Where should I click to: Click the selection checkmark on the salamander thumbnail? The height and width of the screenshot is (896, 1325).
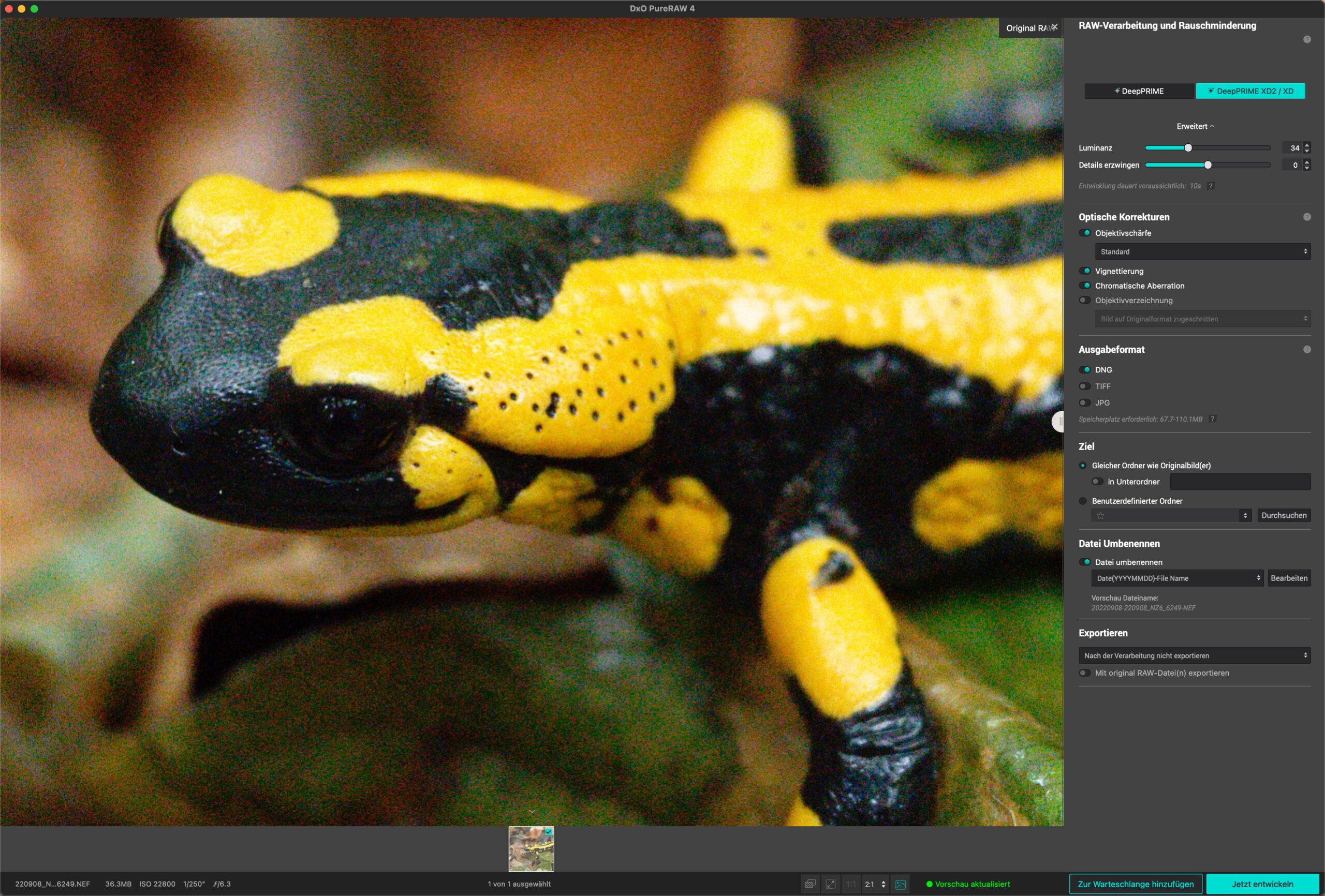point(549,832)
